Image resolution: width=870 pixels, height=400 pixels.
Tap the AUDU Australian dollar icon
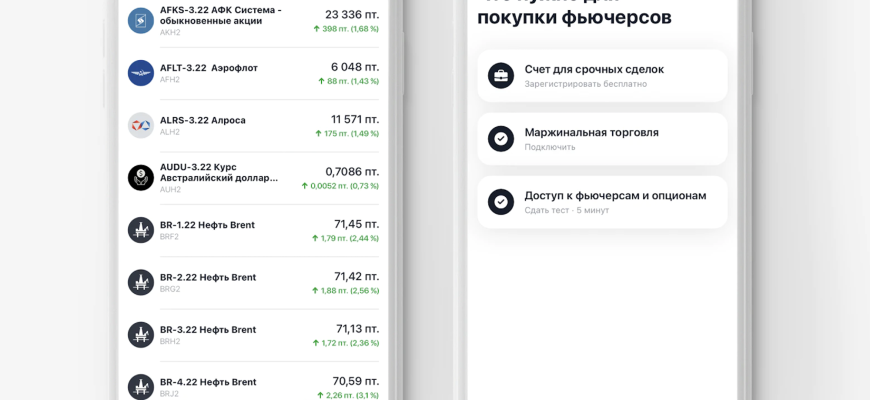pos(141,178)
